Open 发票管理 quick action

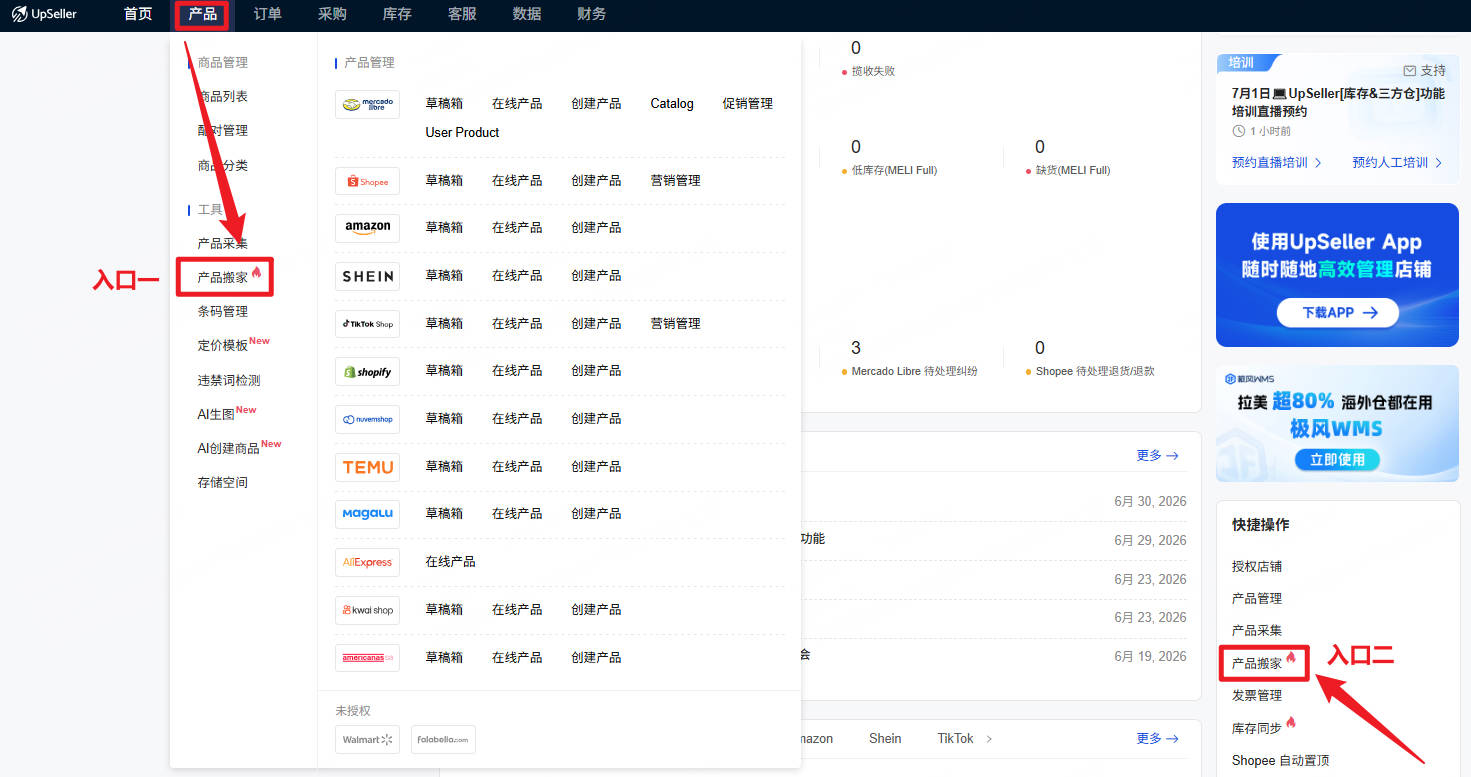[1257, 695]
